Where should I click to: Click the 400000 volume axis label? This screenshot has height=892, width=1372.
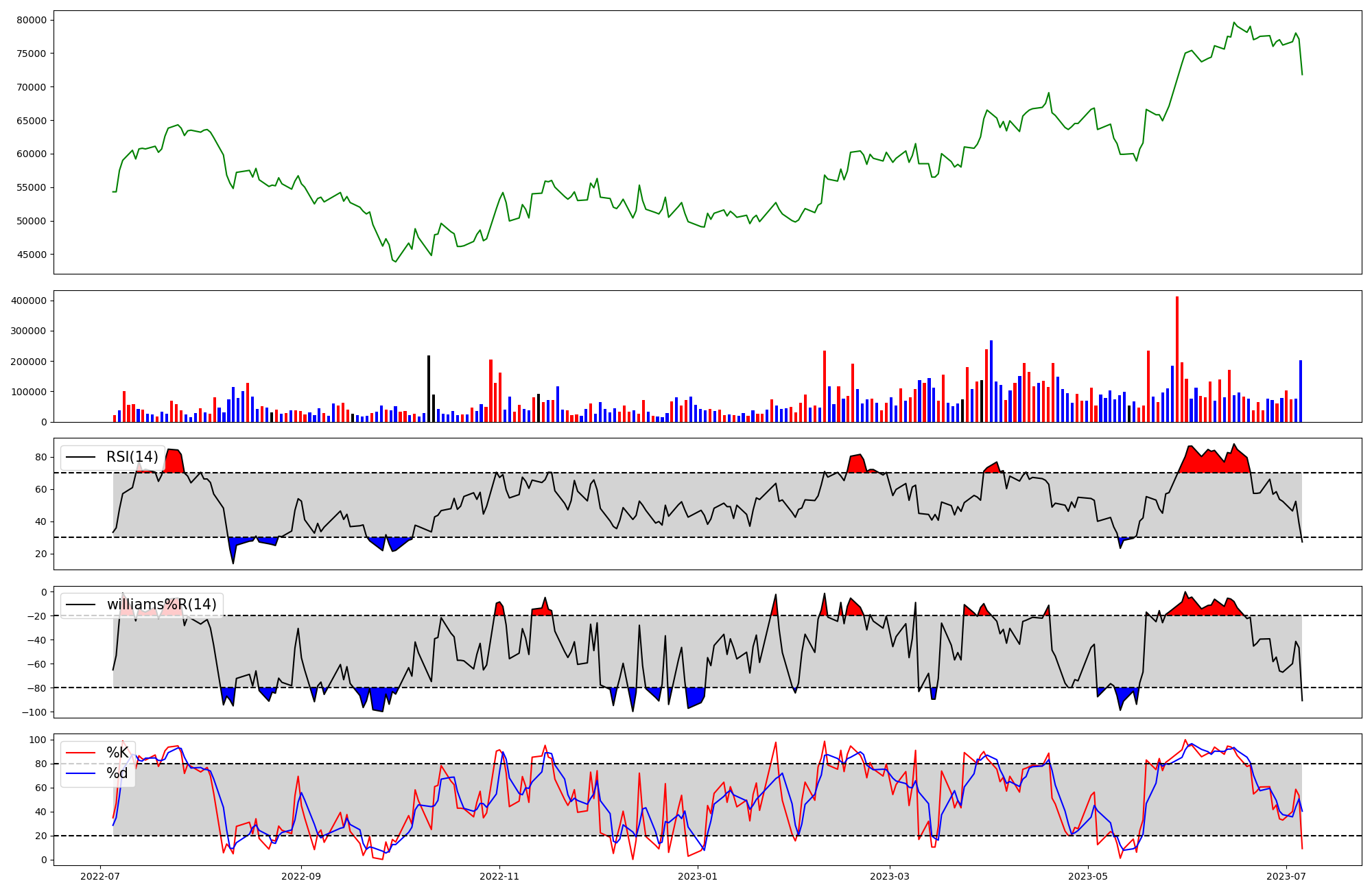pos(29,301)
